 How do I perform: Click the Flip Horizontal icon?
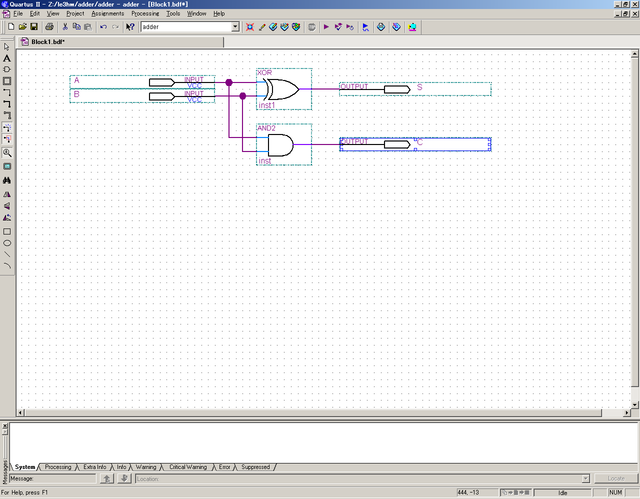(x=7, y=194)
